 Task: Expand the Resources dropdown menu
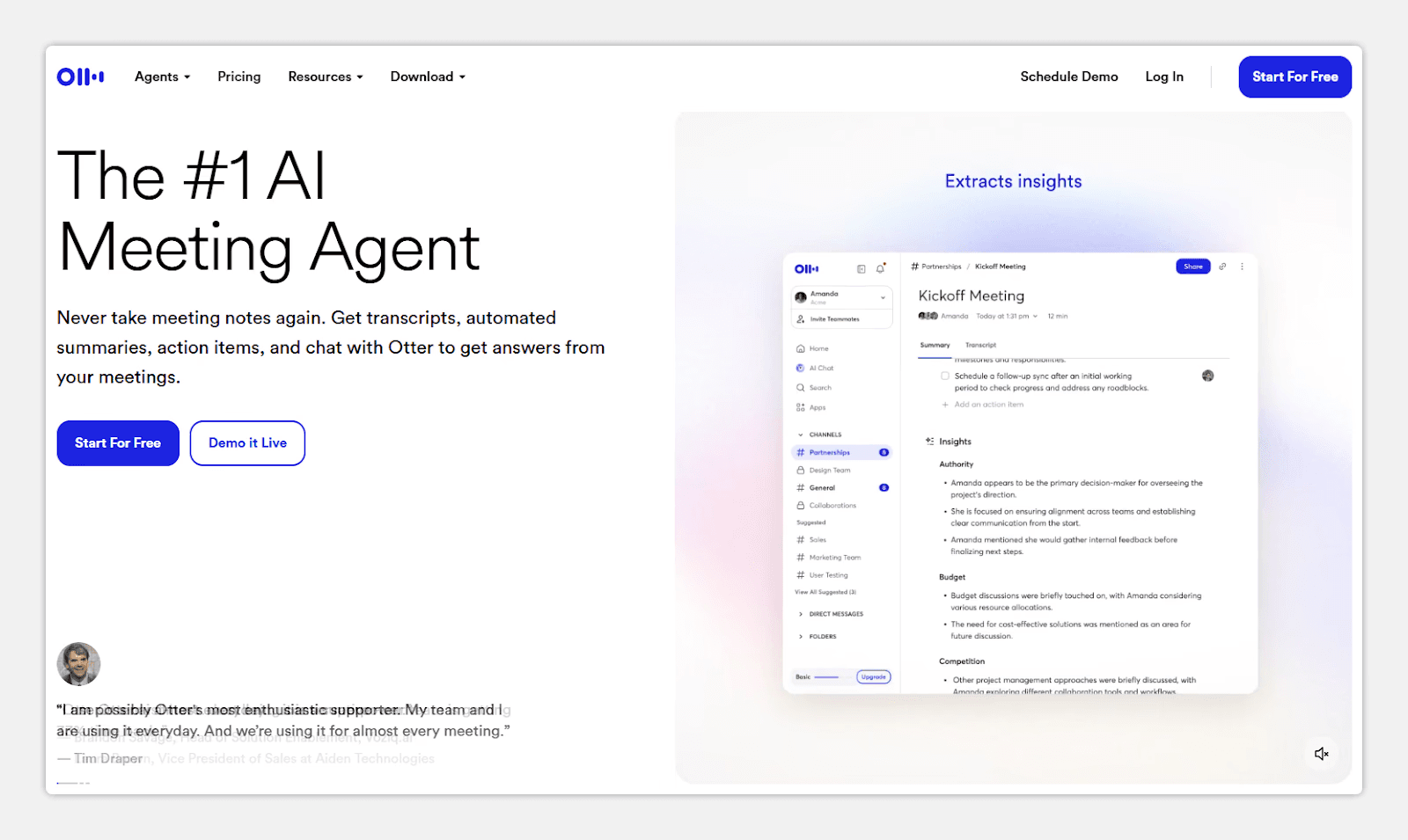pyautogui.click(x=326, y=77)
